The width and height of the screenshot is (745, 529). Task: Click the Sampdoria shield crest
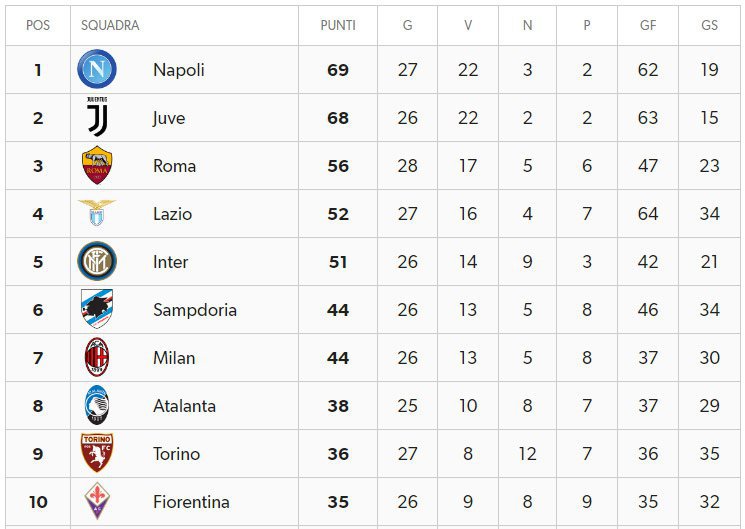(97, 309)
